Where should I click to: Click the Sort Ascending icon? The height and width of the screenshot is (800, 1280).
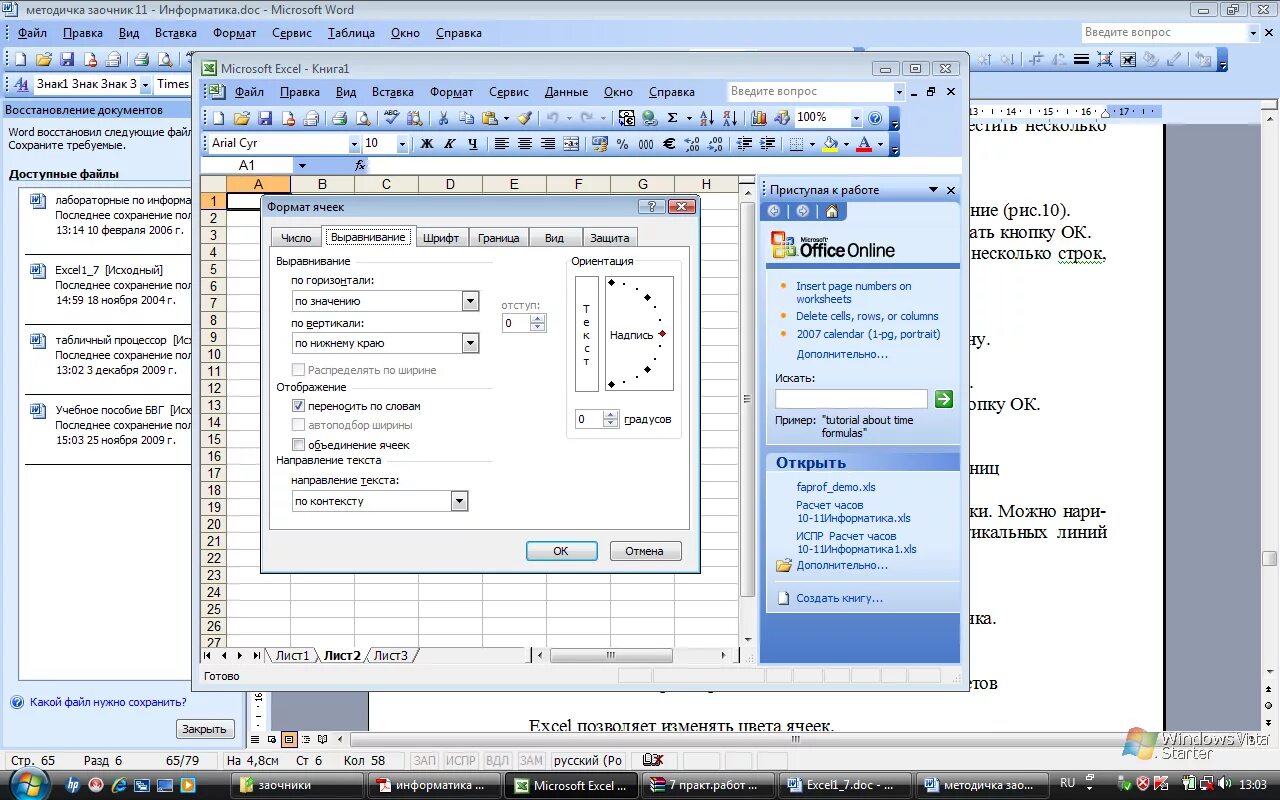coord(705,118)
